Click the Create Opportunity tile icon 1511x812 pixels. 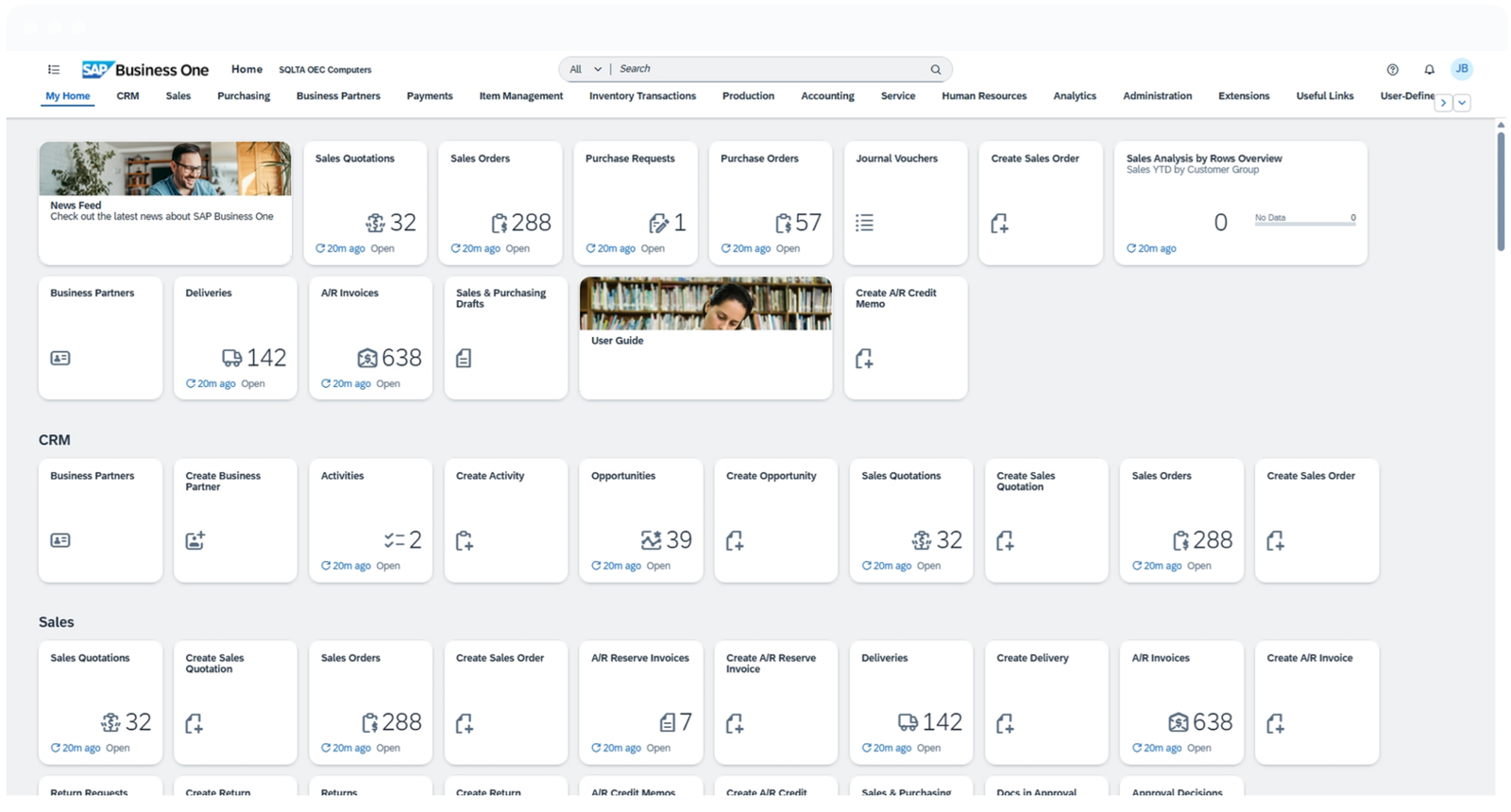tap(735, 541)
